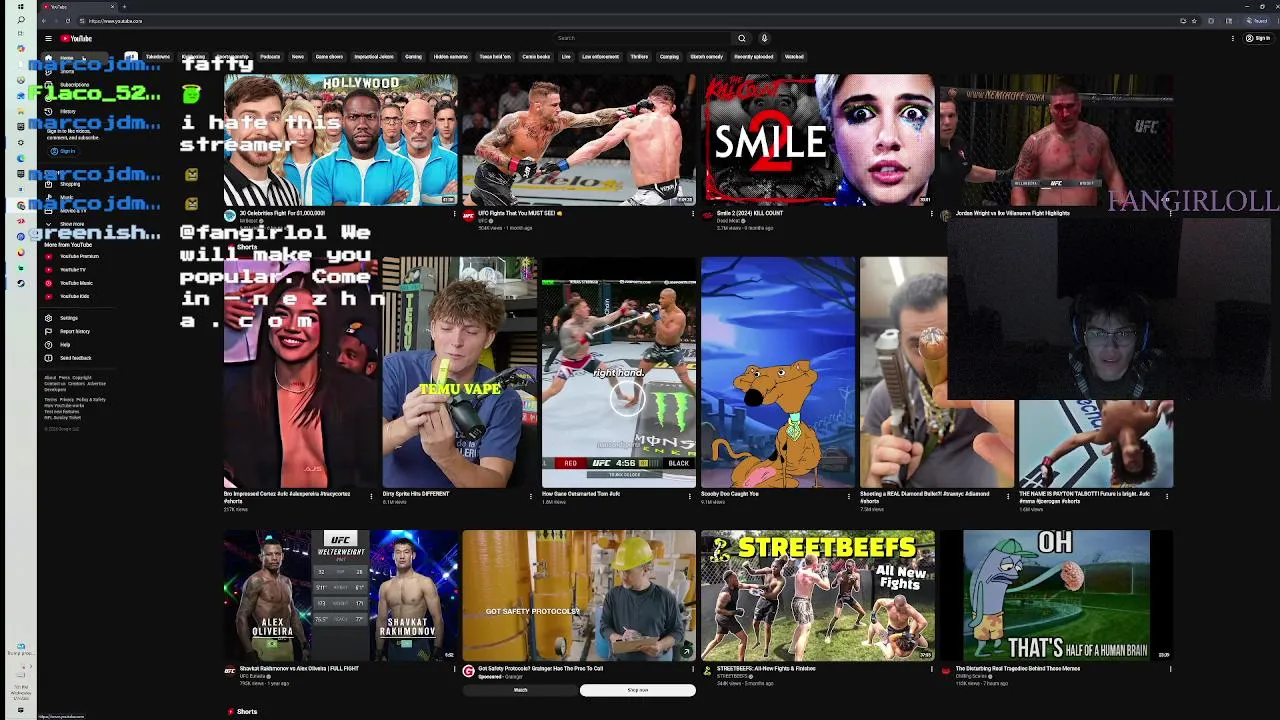Open Windows search from the taskbar
The height and width of the screenshot is (720, 1280).
point(20,20)
